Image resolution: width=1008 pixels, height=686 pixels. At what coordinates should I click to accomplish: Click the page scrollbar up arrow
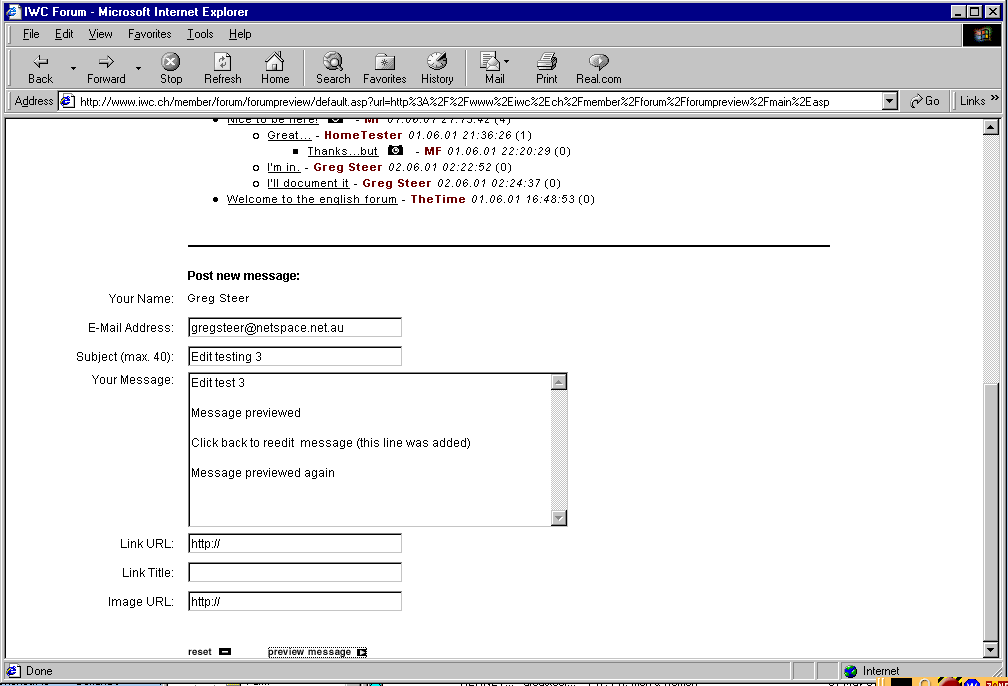point(991,127)
